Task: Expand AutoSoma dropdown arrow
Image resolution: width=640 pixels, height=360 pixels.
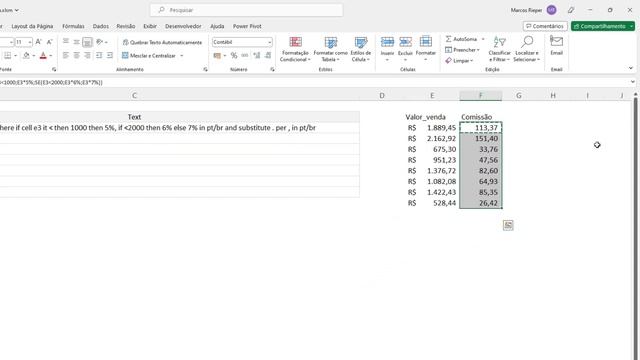Action: (483, 39)
